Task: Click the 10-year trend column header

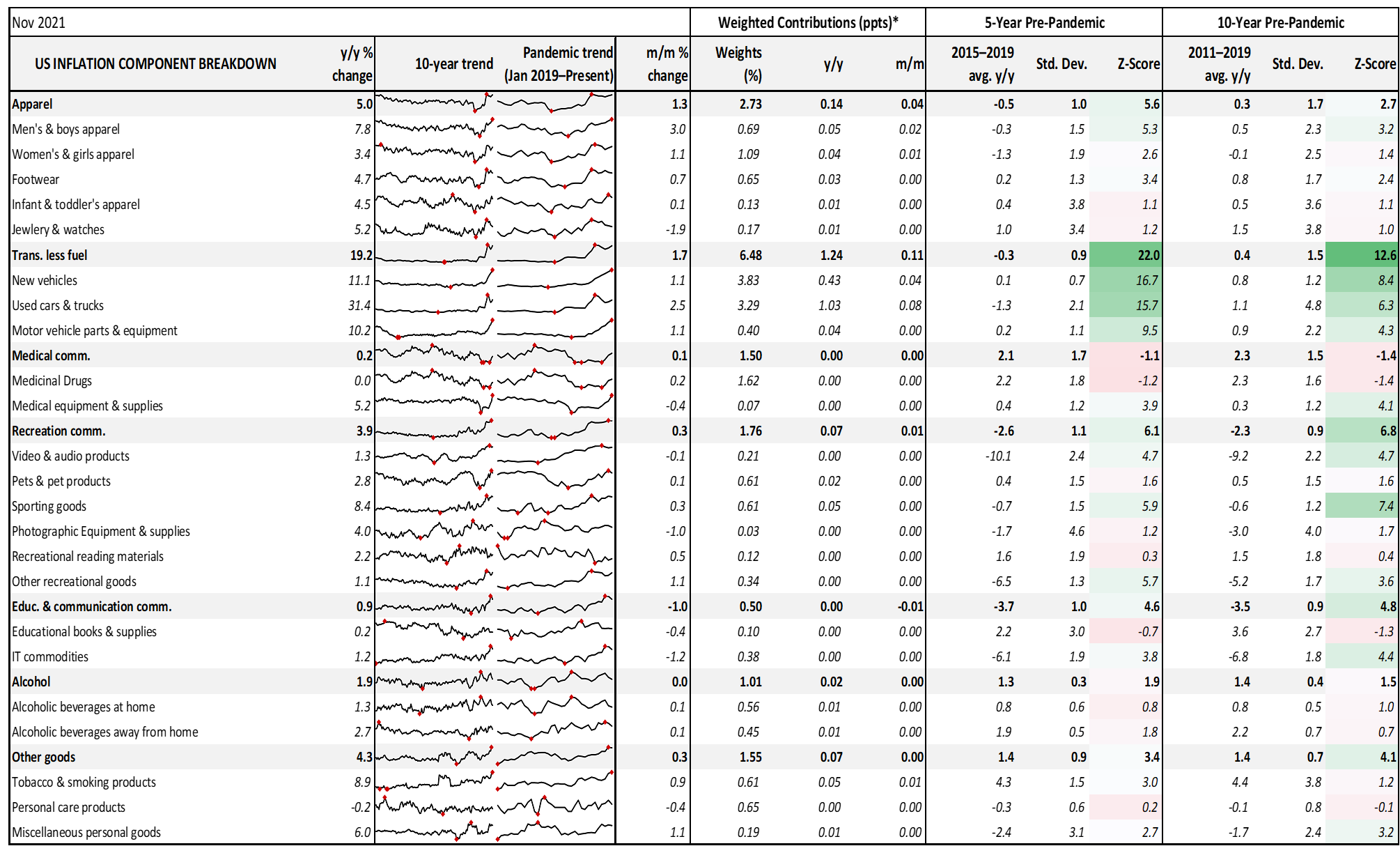Action: [x=453, y=63]
